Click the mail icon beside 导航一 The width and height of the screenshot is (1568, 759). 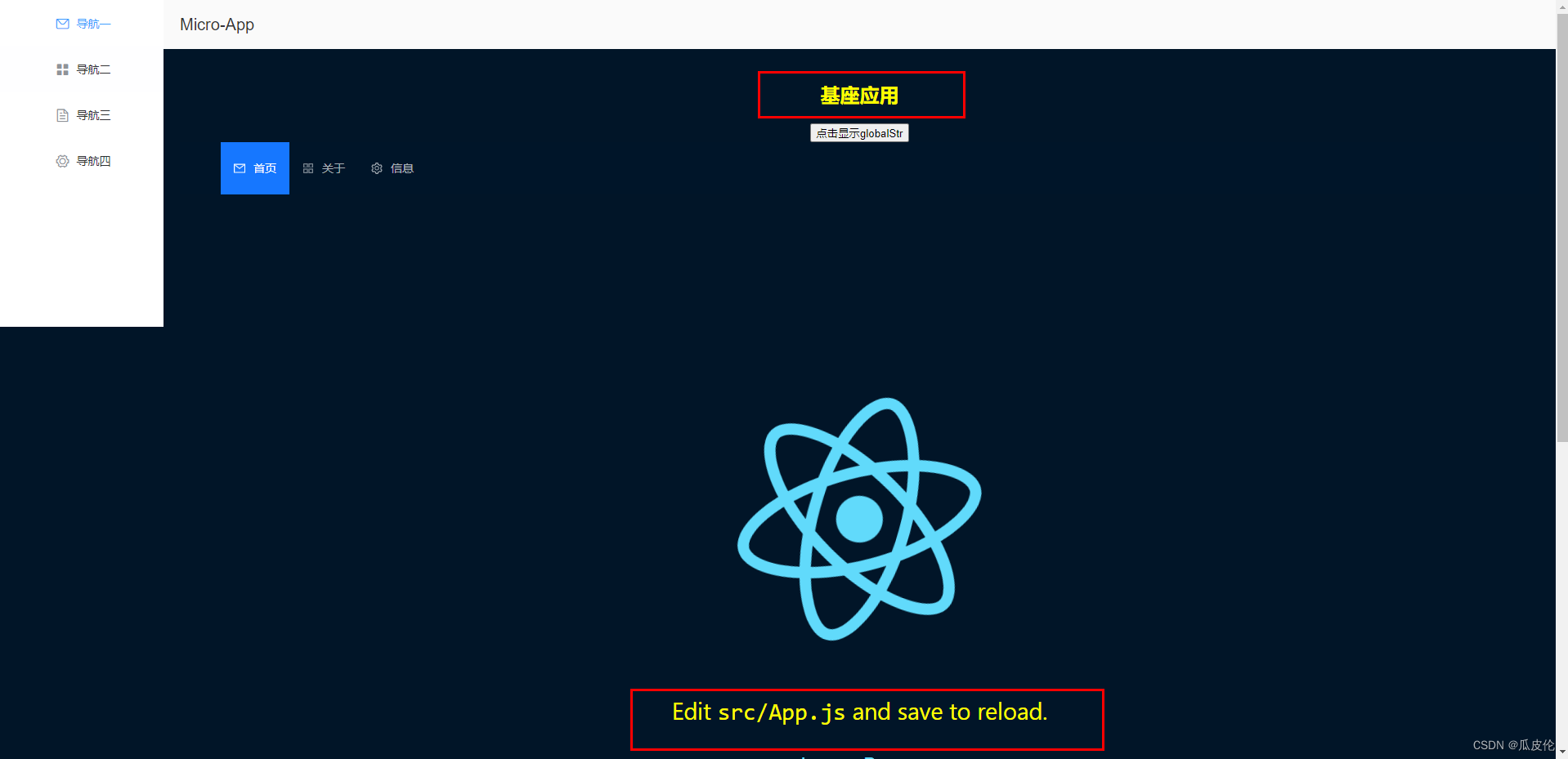(62, 24)
